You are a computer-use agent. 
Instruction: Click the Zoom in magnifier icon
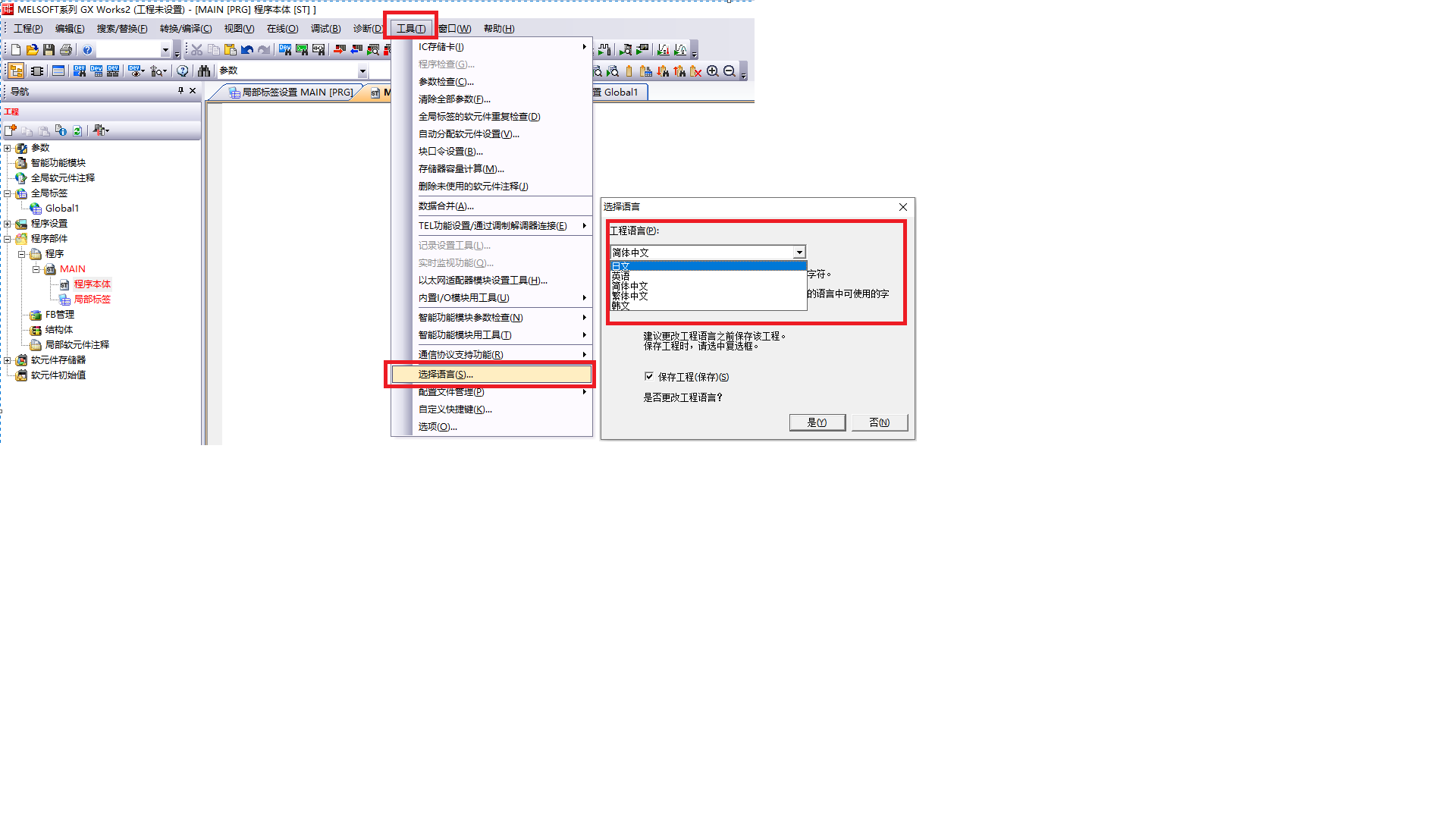tap(713, 71)
